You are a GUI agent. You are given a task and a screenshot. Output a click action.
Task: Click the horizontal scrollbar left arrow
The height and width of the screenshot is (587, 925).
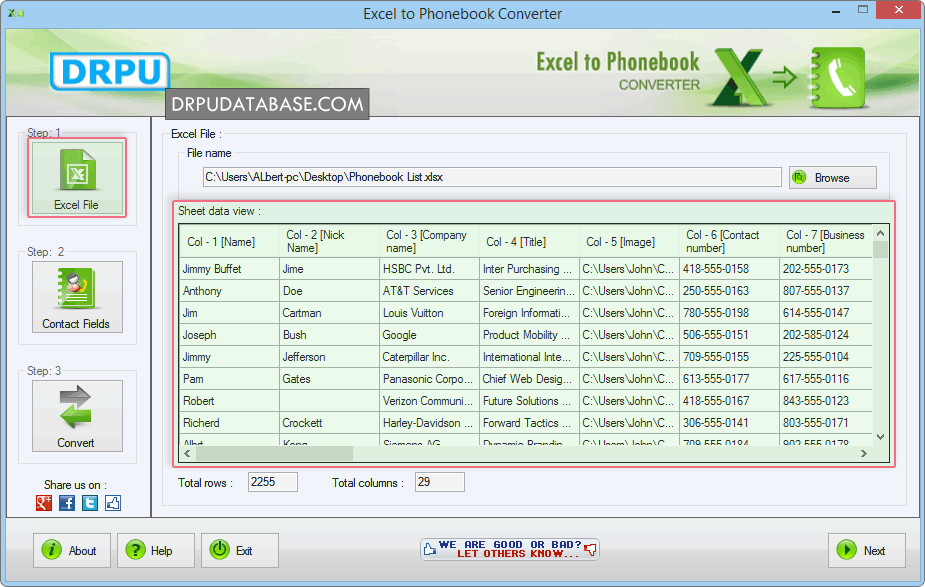point(187,453)
